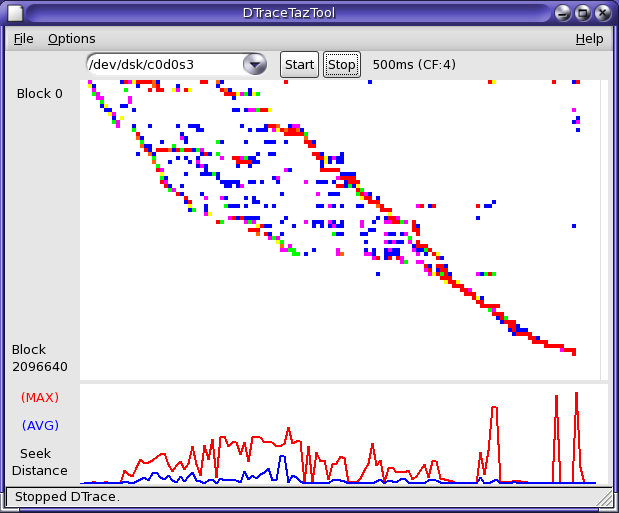Click the red (MAX) legend label
Screen dimensions: 619x513
[x=40, y=397]
